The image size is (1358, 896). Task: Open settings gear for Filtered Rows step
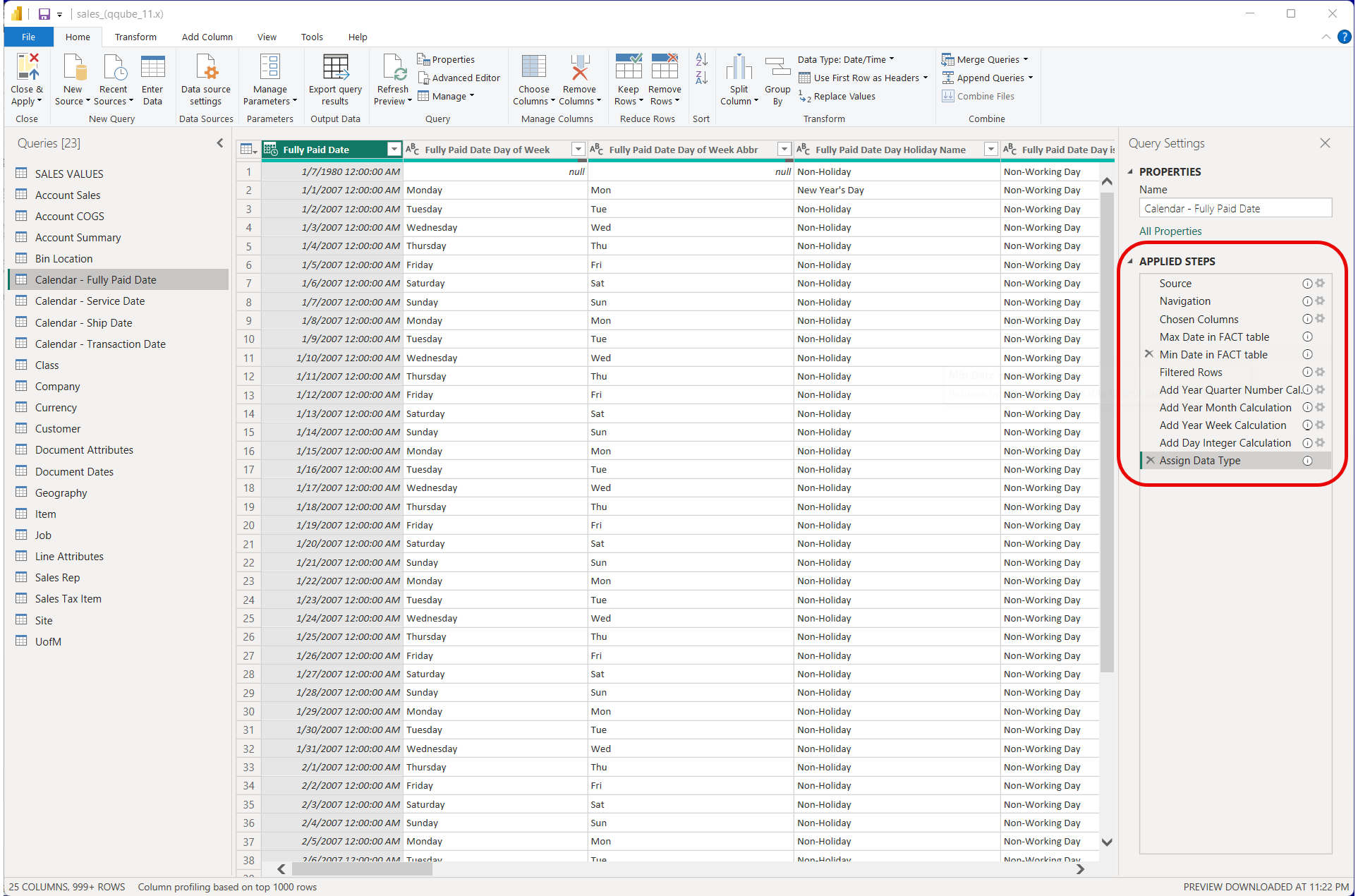1320,372
